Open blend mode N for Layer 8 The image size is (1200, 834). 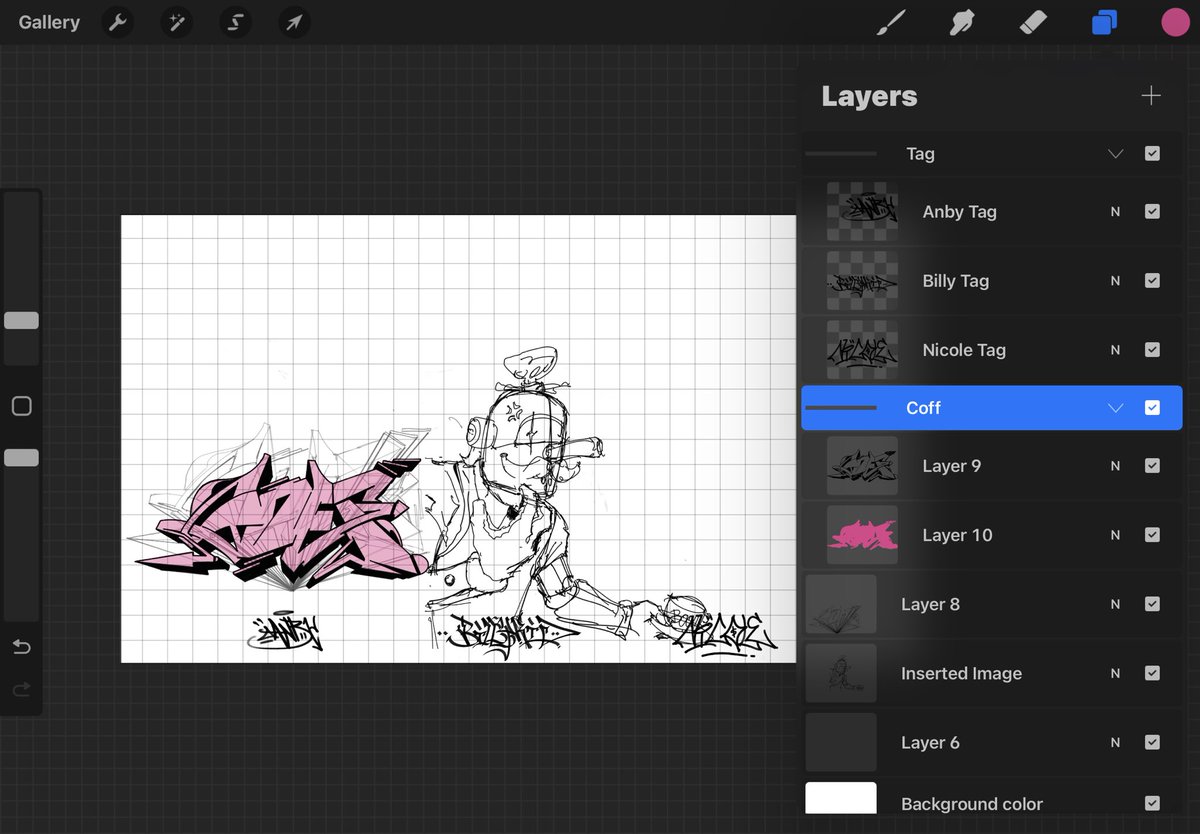[x=1115, y=604]
